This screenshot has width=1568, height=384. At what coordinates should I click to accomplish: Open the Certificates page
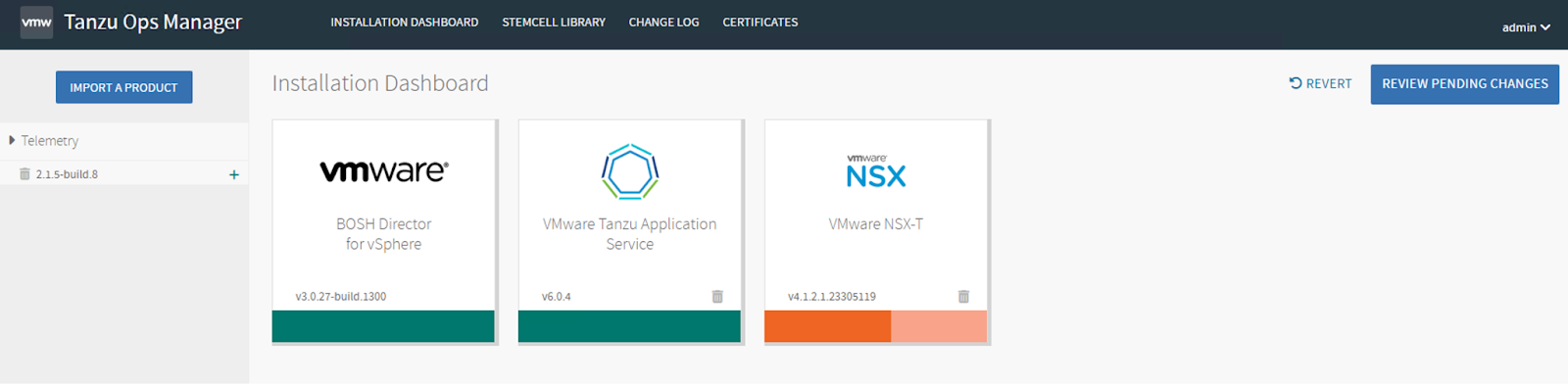point(760,23)
